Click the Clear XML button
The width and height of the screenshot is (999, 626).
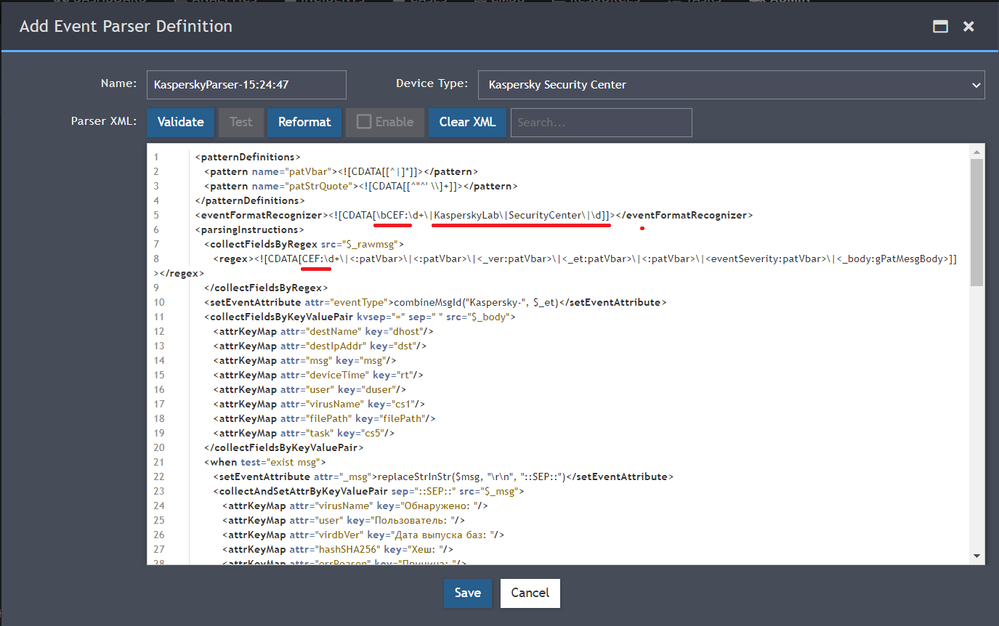[x=467, y=122]
